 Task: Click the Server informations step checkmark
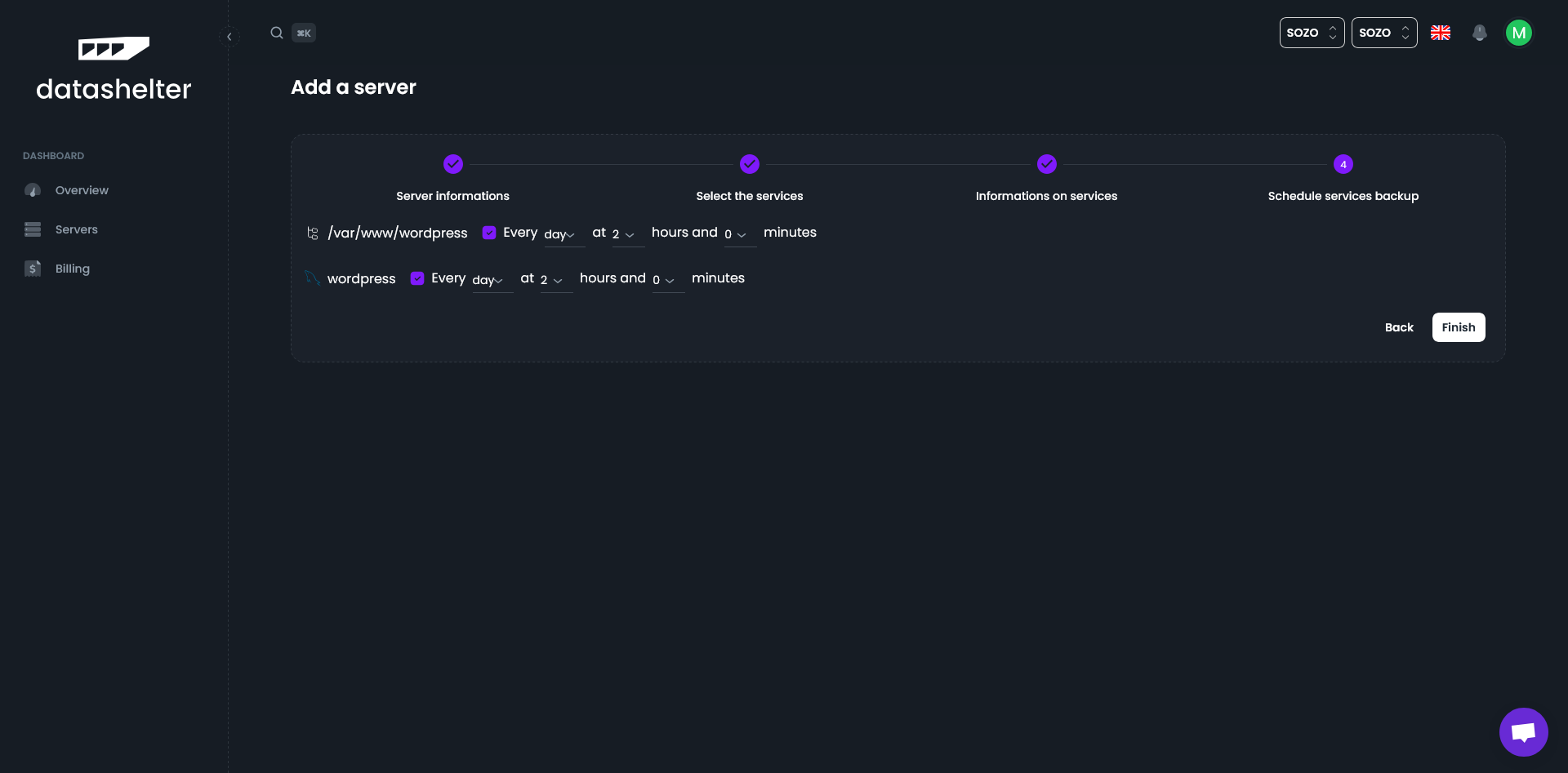click(453, 164)
